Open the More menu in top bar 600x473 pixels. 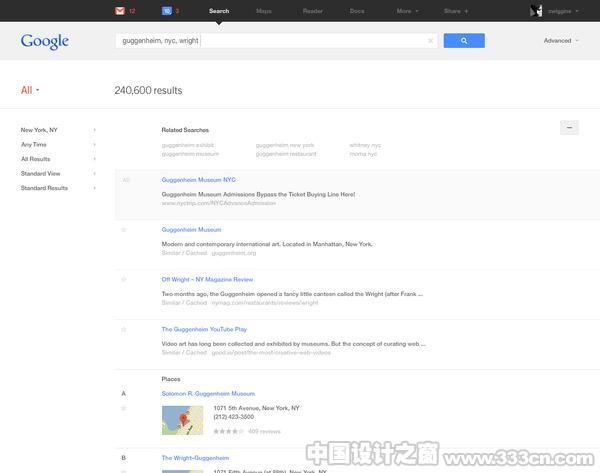coord(407,11)
